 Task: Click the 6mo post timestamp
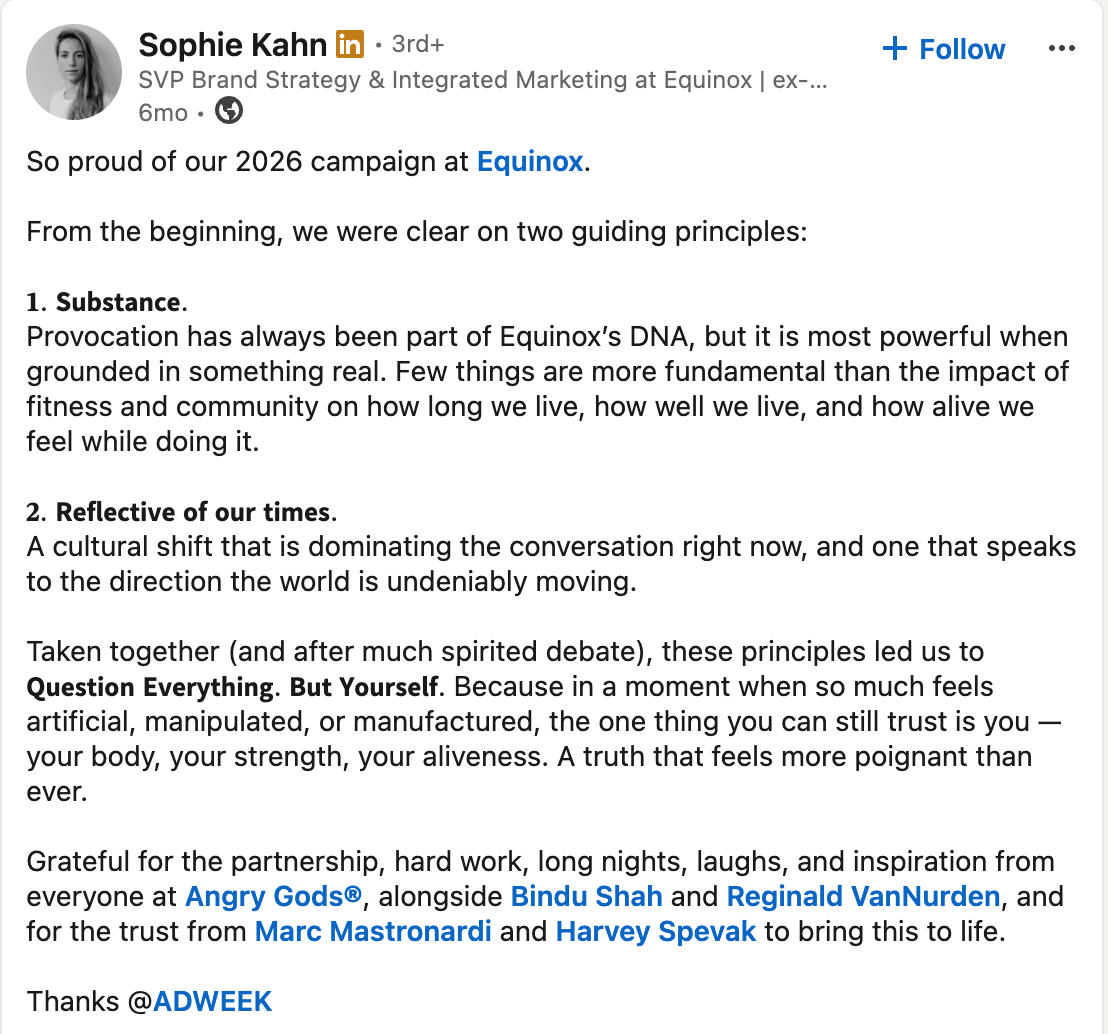point(163,112)
